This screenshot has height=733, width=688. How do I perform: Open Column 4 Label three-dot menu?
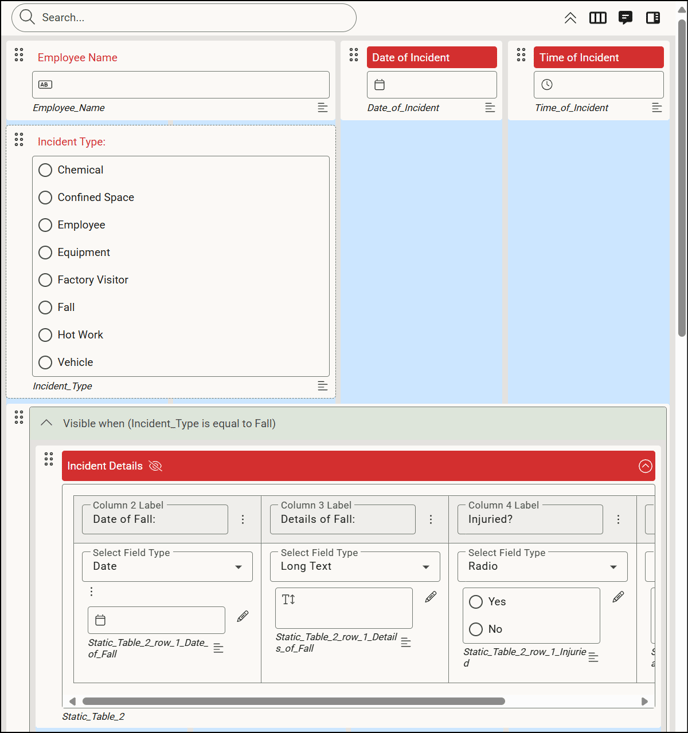(618, 519)
